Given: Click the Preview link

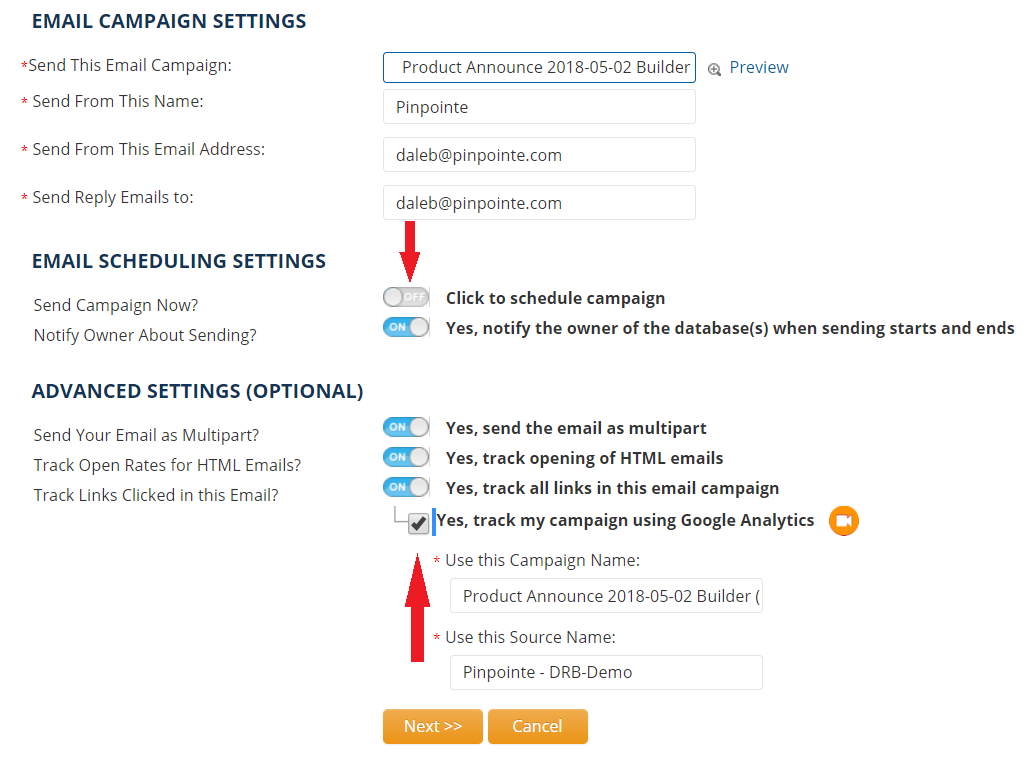Looking at the screenshot, I should click(759, 67).
